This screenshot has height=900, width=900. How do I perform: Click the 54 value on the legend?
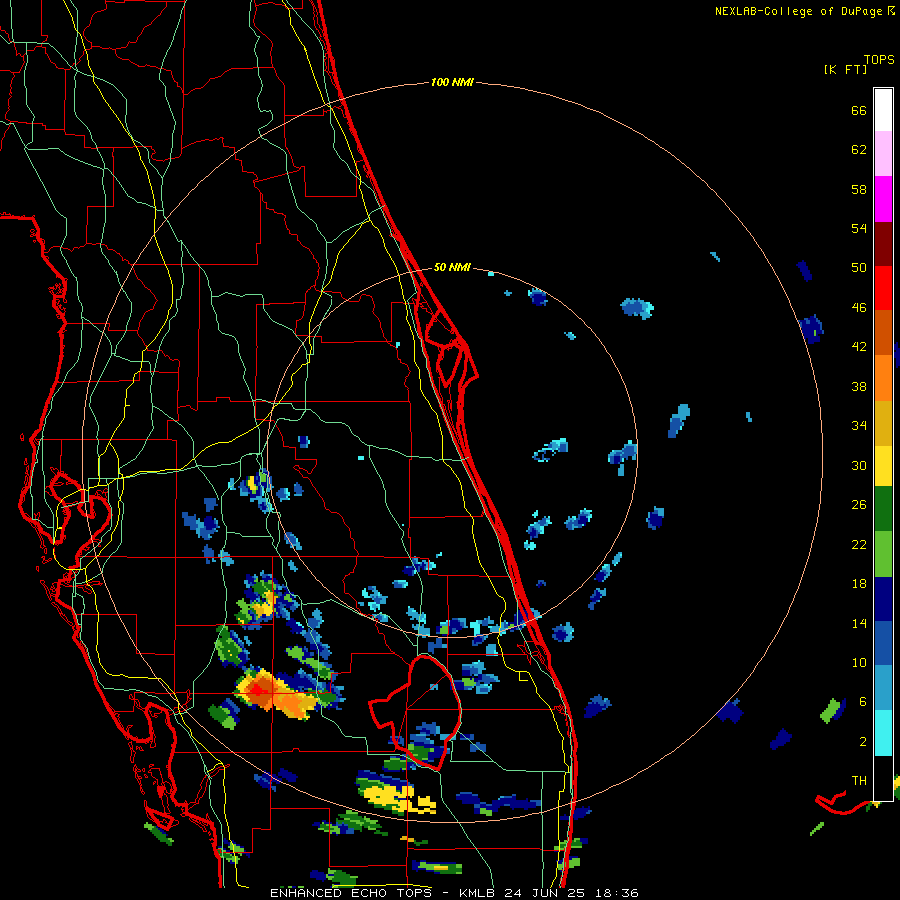859,228
